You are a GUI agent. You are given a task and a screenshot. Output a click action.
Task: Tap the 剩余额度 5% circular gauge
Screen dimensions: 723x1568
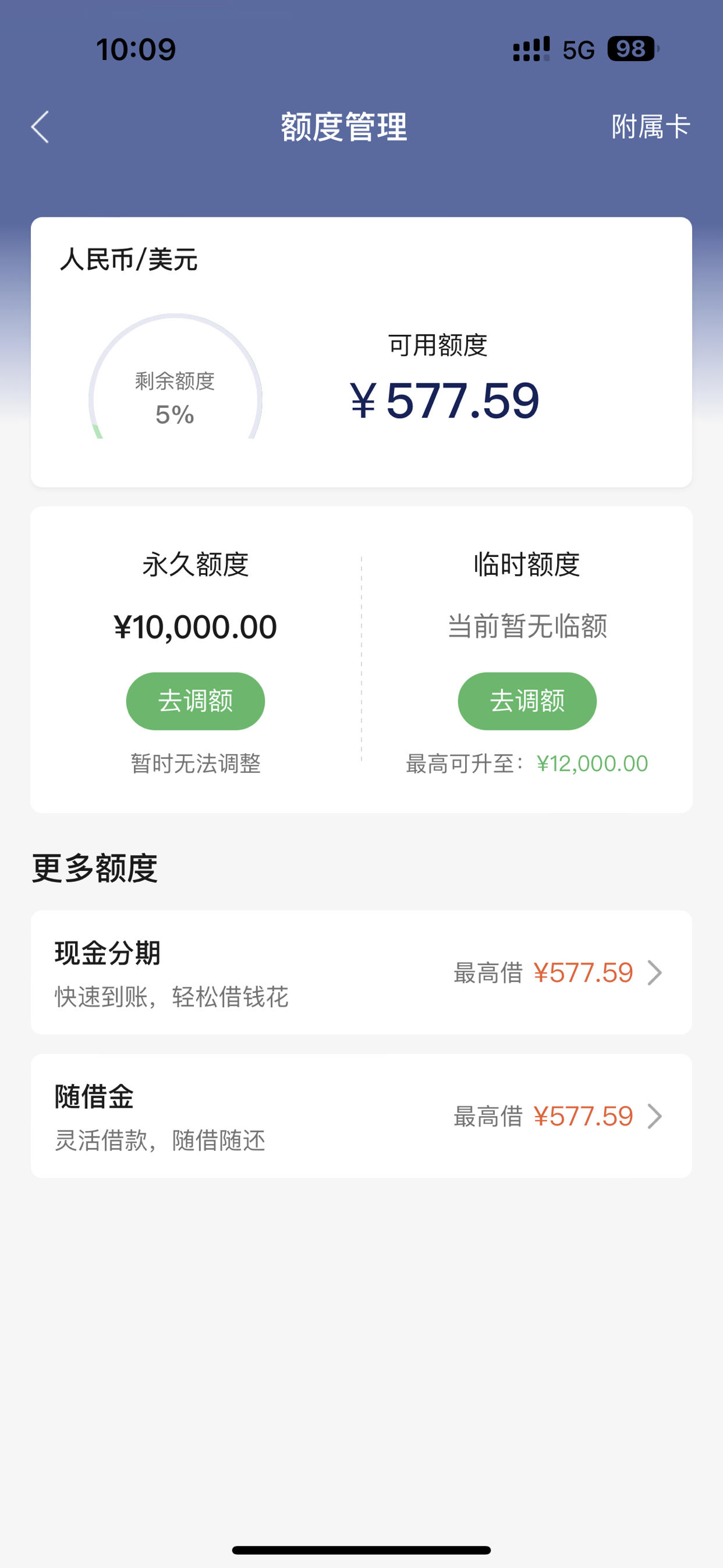pos(175,376)
